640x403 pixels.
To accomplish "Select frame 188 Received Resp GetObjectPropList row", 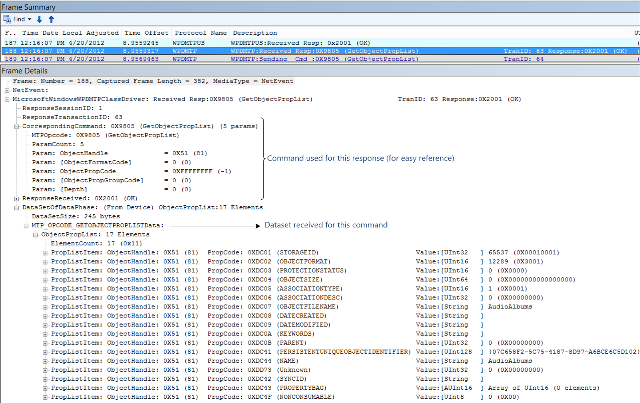I will (320, 51).
